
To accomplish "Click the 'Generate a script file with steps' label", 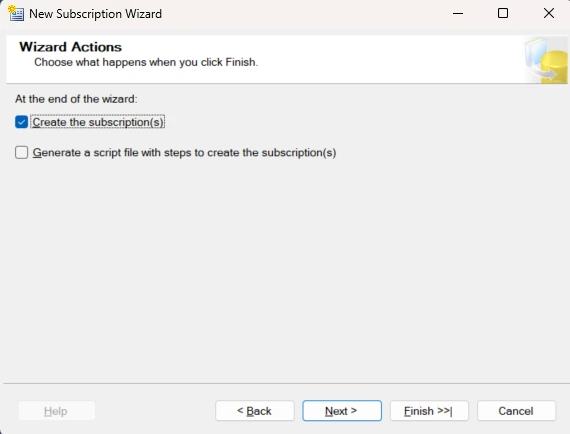I will tap(184, 153).
